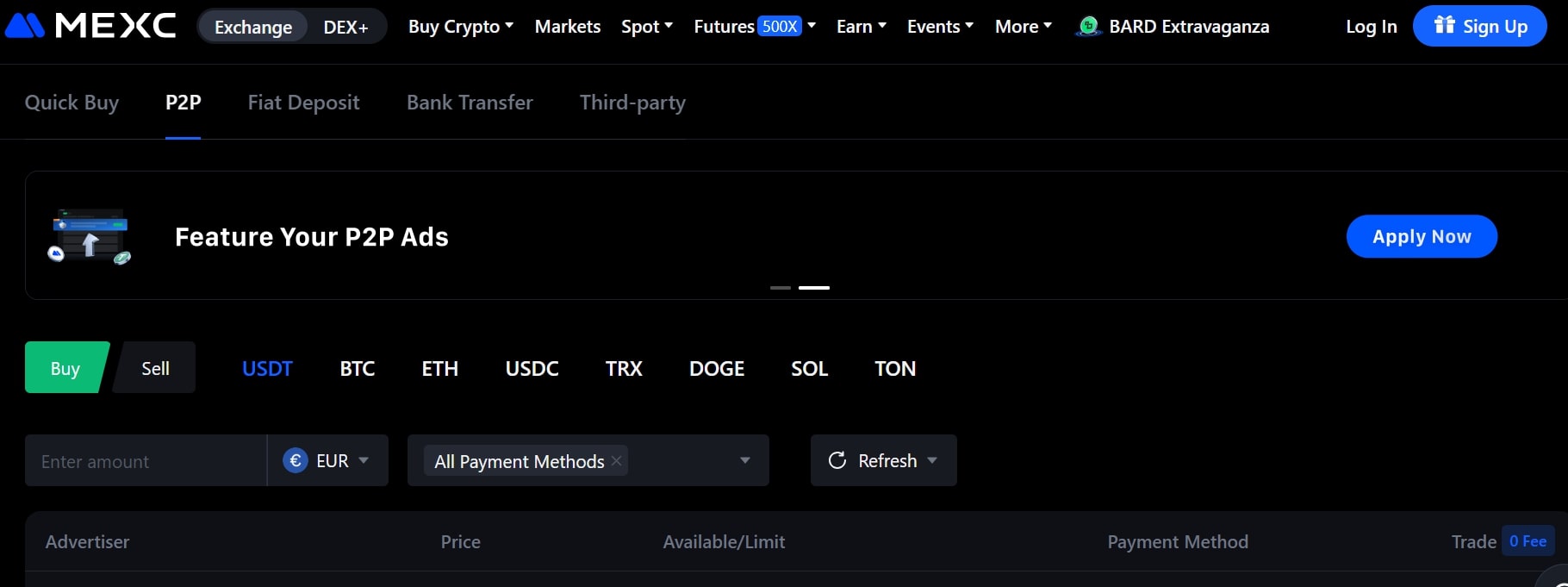The image size is (1568, 587).
Task: Open the EUR currency selector
Action: [327, 460]
